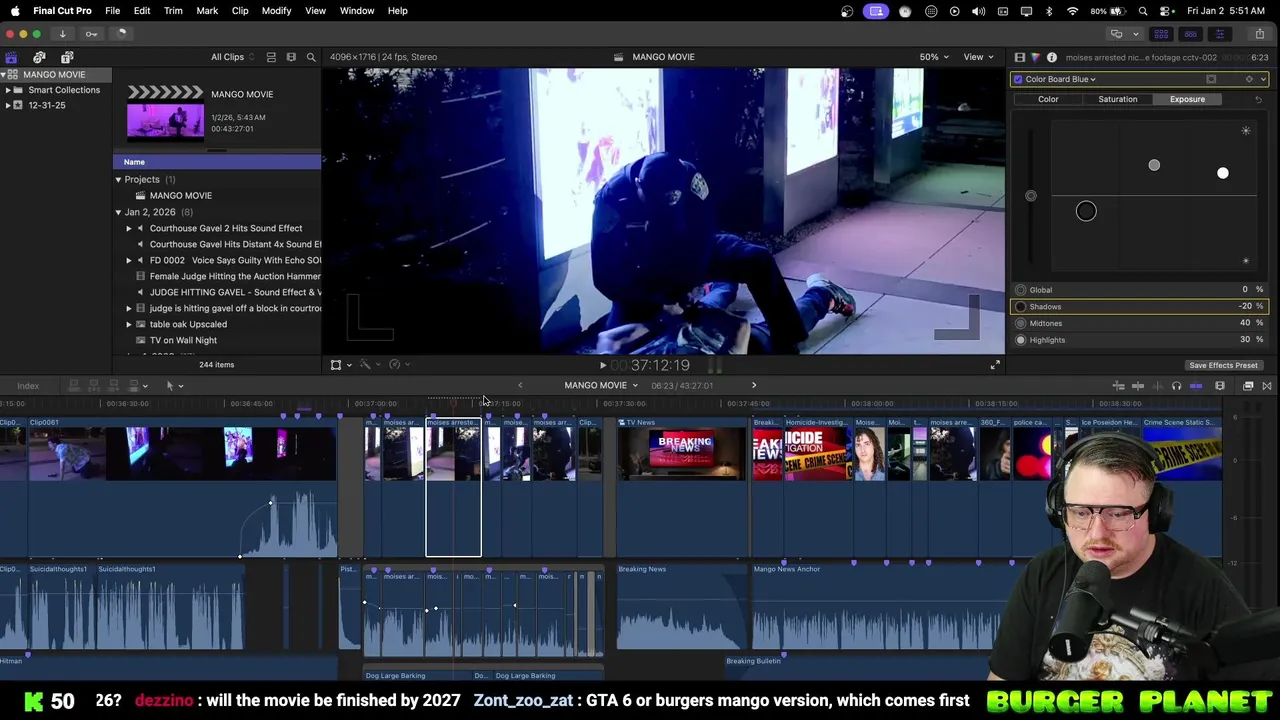1280x720 pixels.
Task: Click Save Effects Preset button
Action: click(x=1223, y=365)
